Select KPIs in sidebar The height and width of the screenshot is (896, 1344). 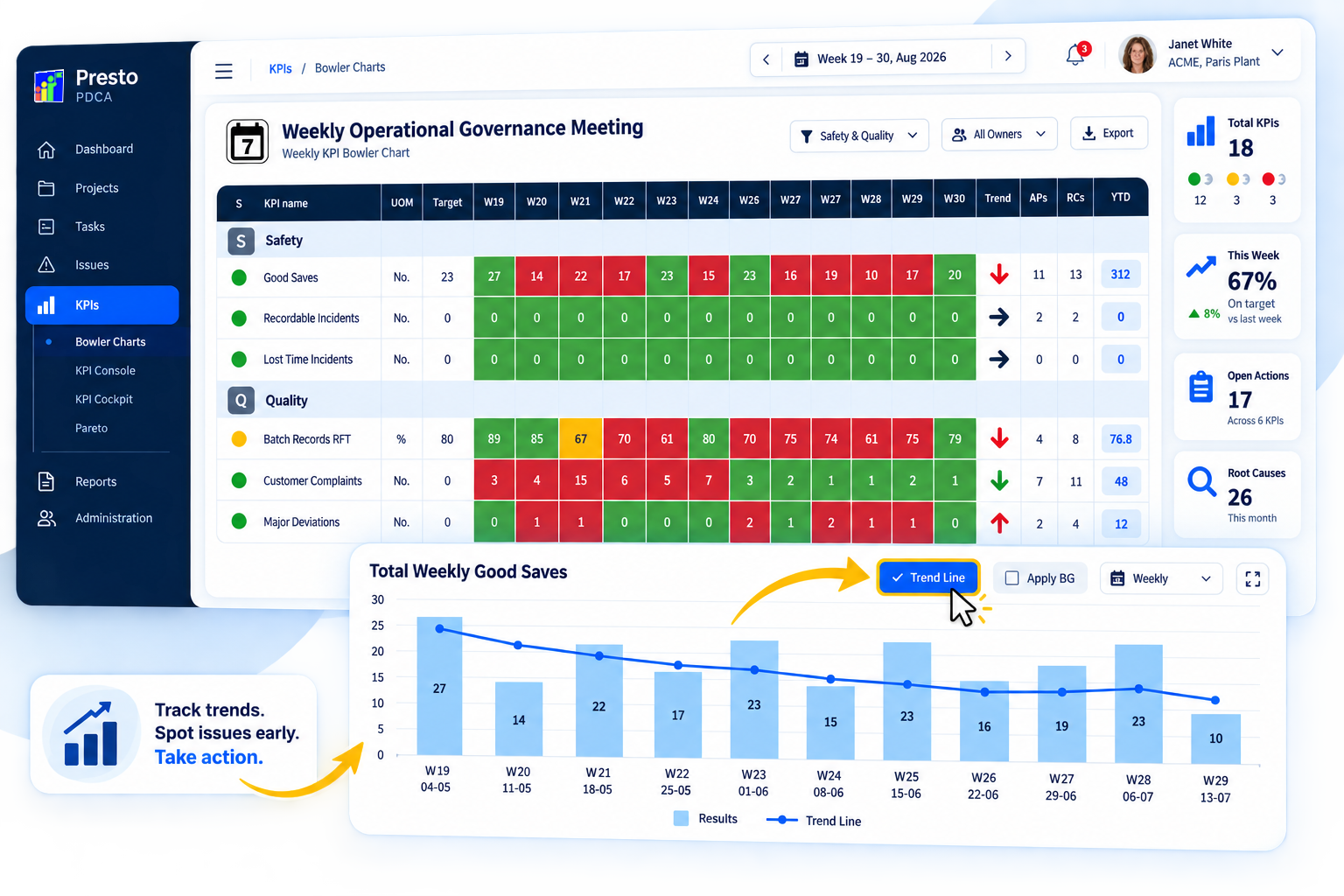click(102, 304)
